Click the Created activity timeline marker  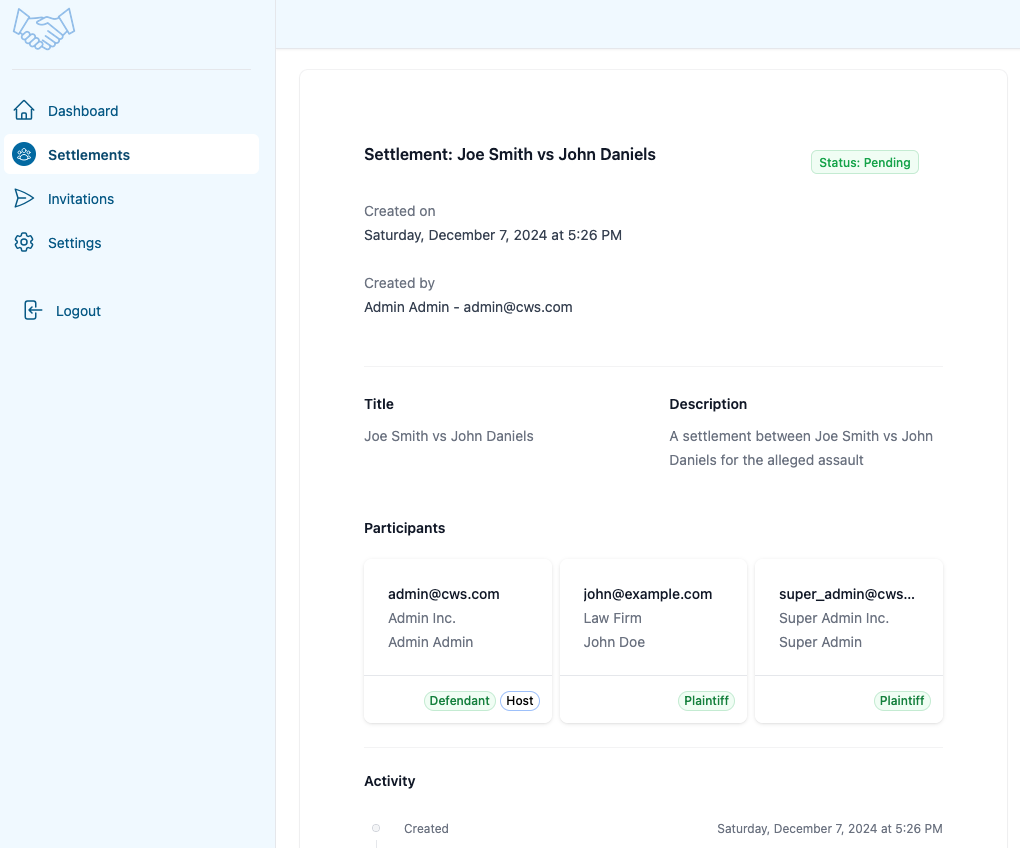point(376,828)
